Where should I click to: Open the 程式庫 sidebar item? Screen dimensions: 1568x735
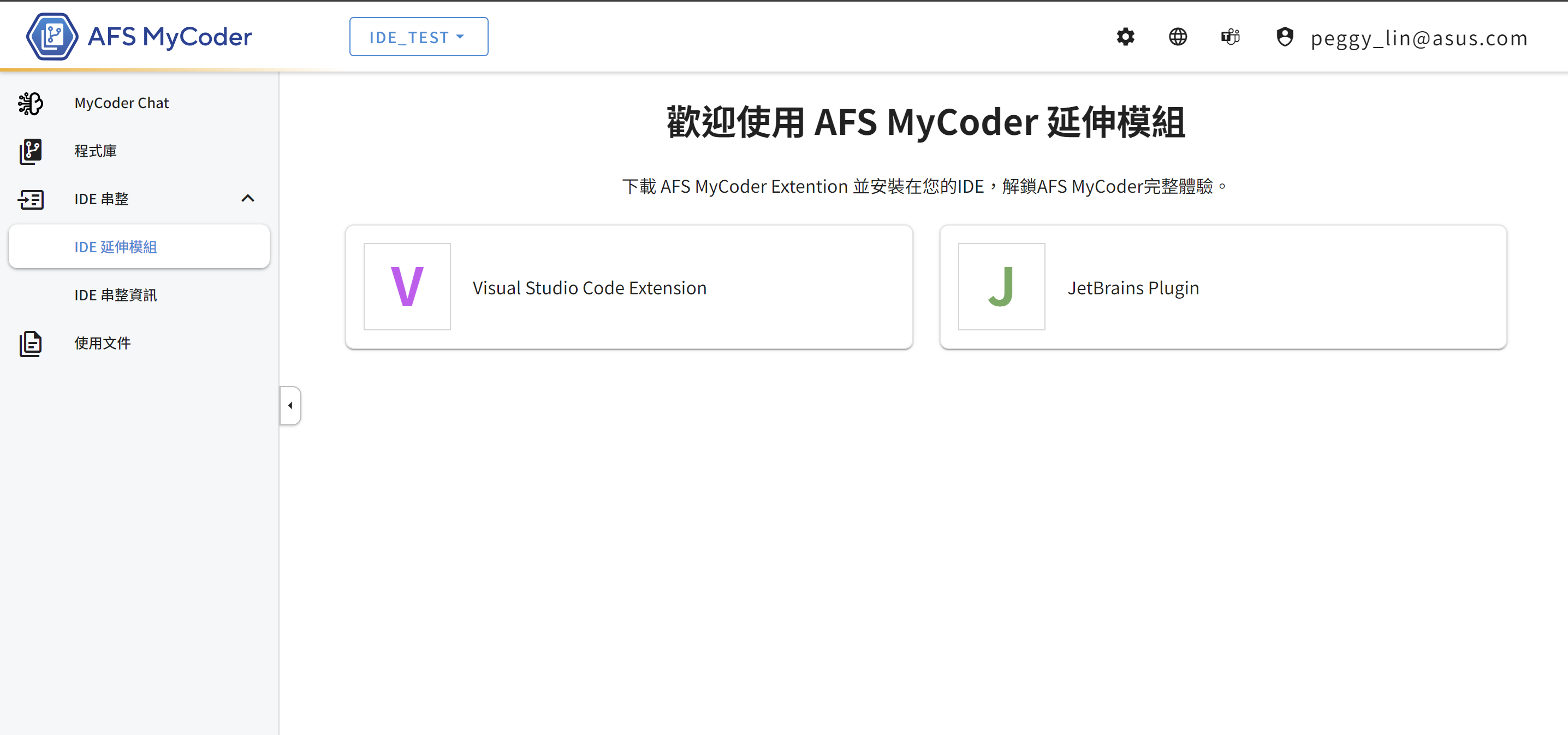pyautogui.click(x=96, y=151)
